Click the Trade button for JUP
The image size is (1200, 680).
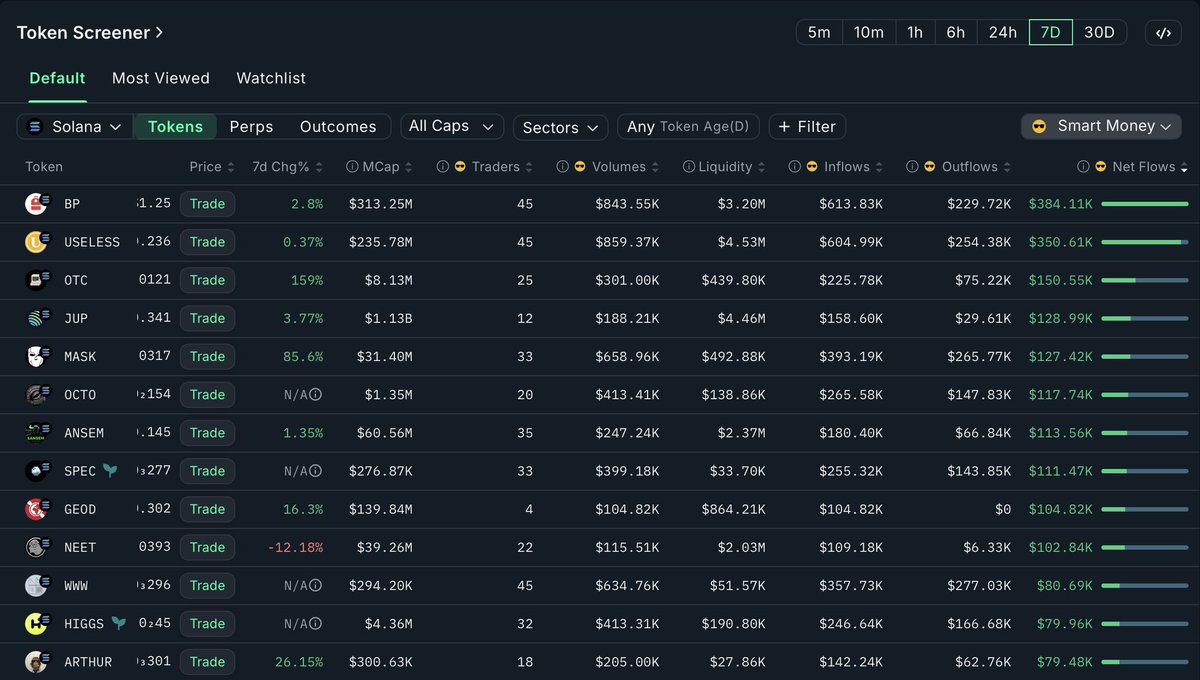(207, 318)
